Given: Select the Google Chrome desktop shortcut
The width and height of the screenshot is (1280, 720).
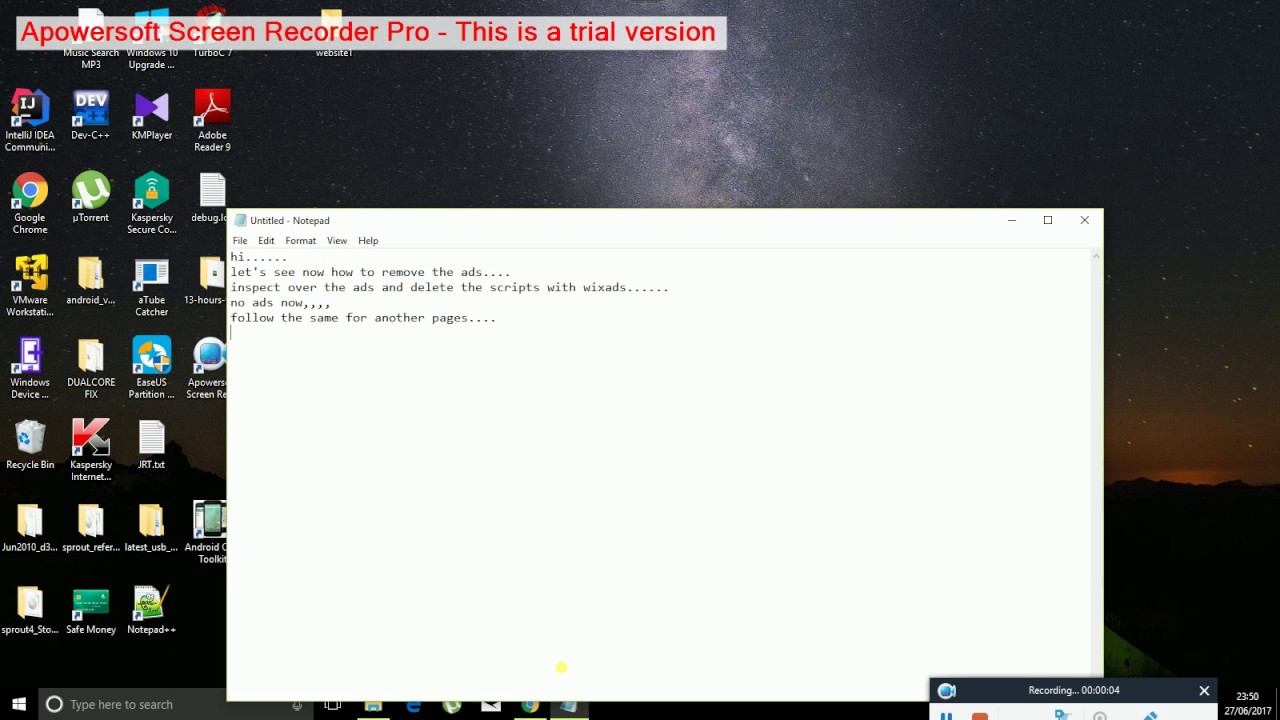Looking at the screenshot, I should pyautogui.click(x=30, y=203).
